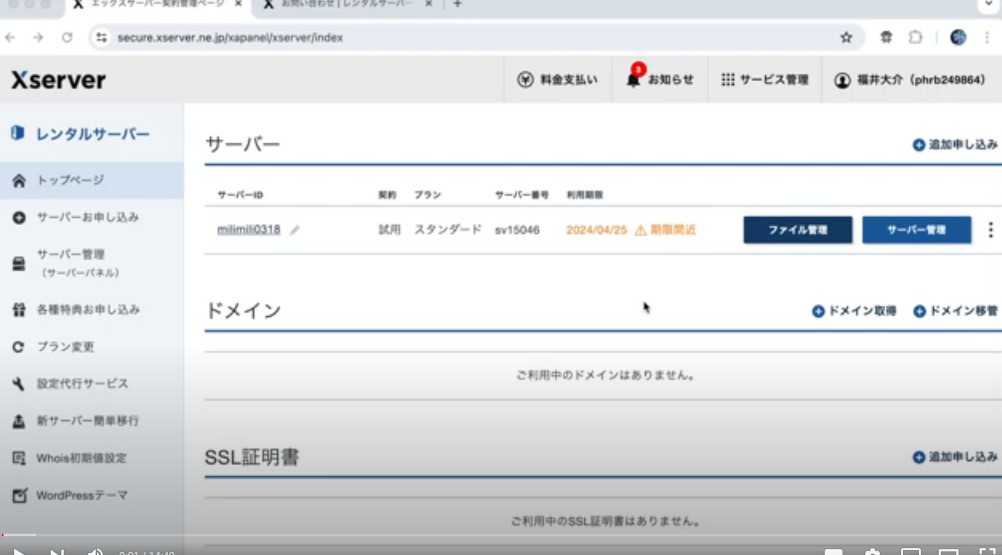1002x555 pixels.
Task: Click server icon beside サーバー管理 sidebar
Action: click(x=19, y=264)
